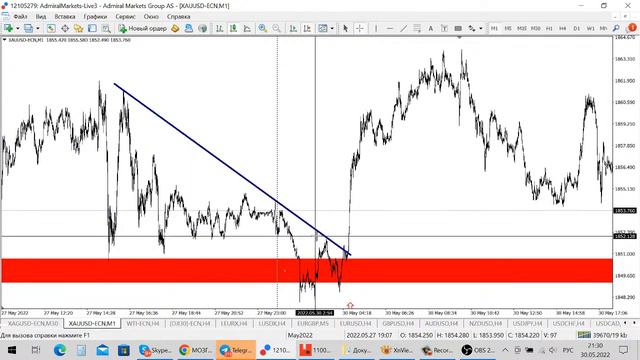Switch to the EURGBP,M5 chart tab
This screenshot has height=360, width=640.
(313, 323)
